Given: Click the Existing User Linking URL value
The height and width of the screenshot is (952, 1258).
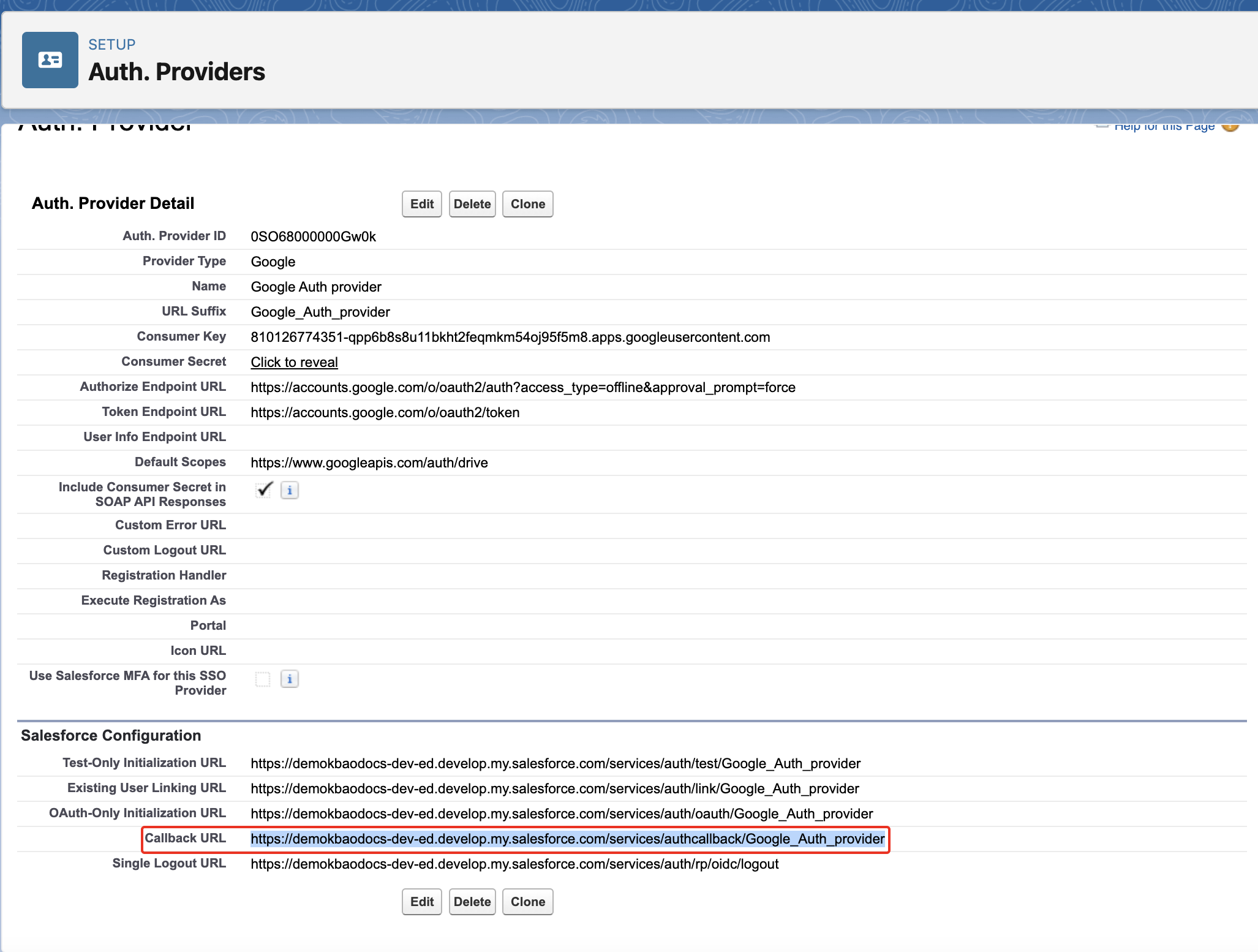Looking at the screenshot, I should click(554, 788).
